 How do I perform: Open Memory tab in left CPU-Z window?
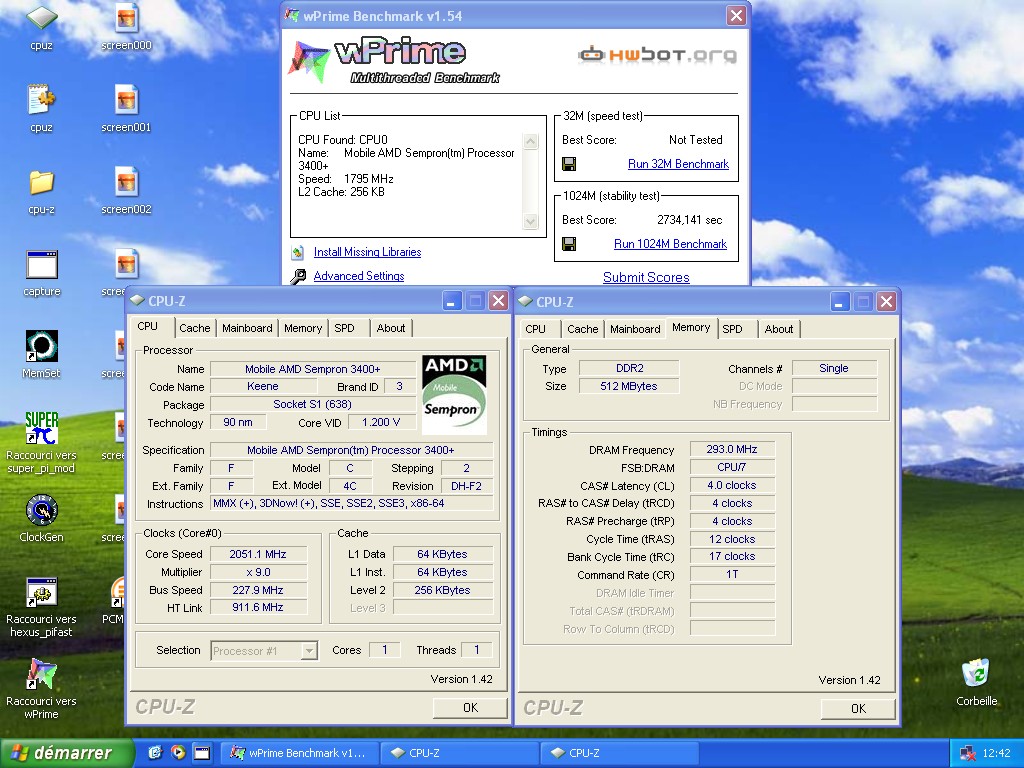(302, 328)
